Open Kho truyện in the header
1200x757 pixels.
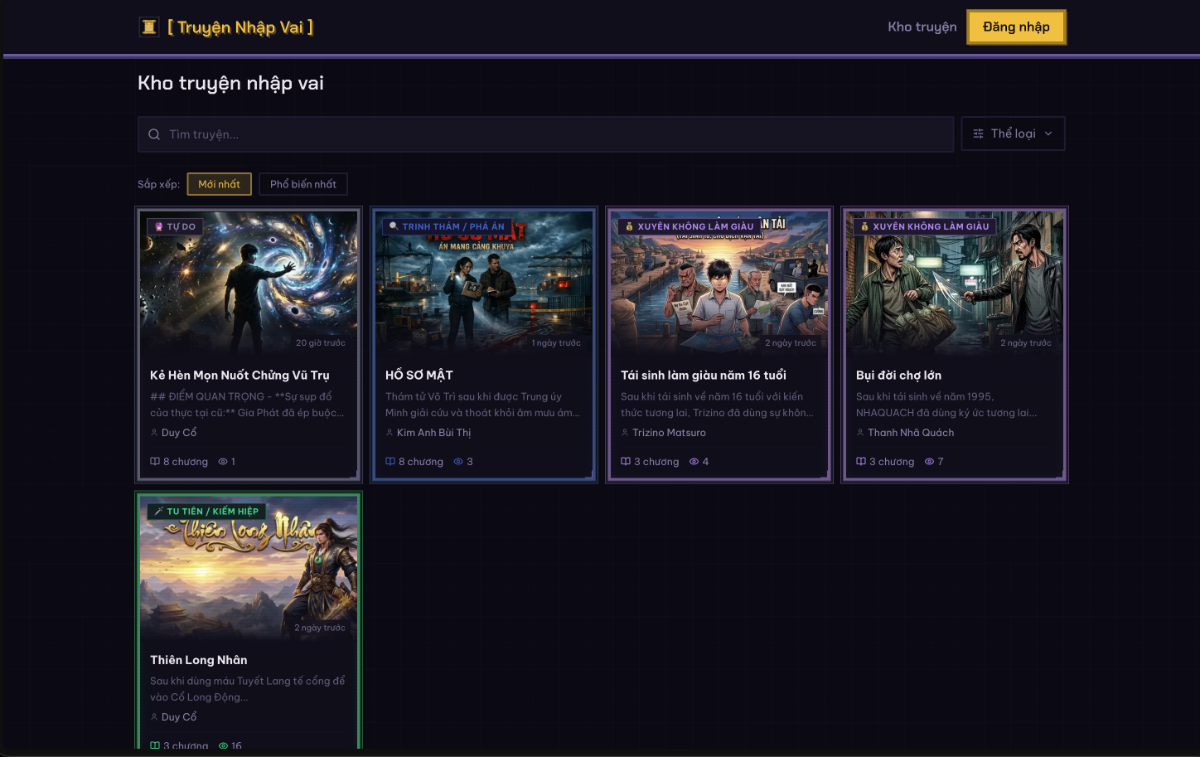[x=922, y=27]
